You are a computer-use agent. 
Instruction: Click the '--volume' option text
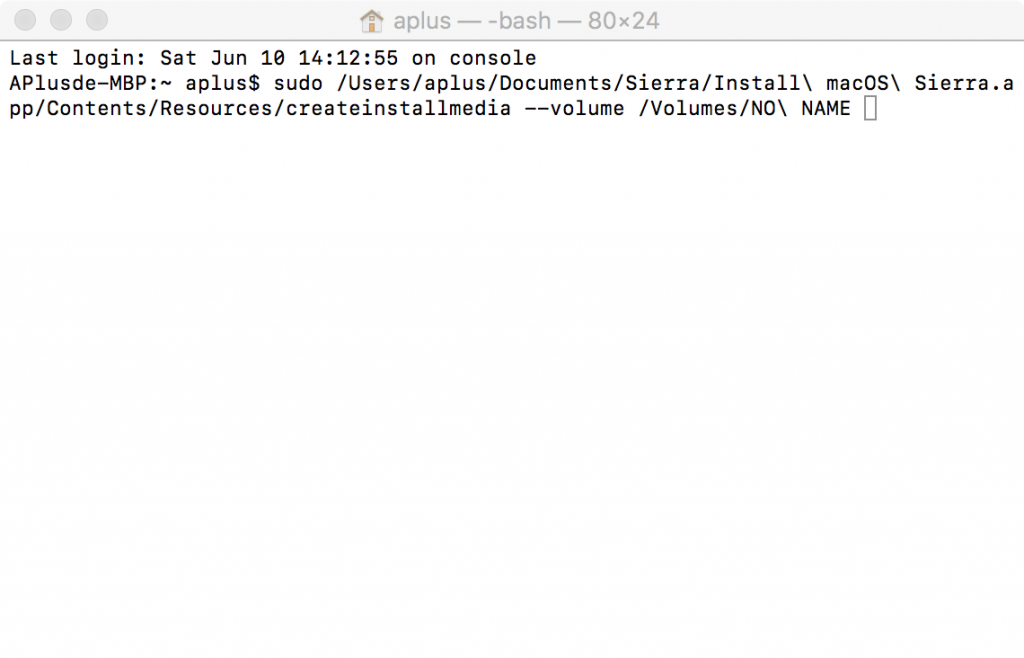575,108
